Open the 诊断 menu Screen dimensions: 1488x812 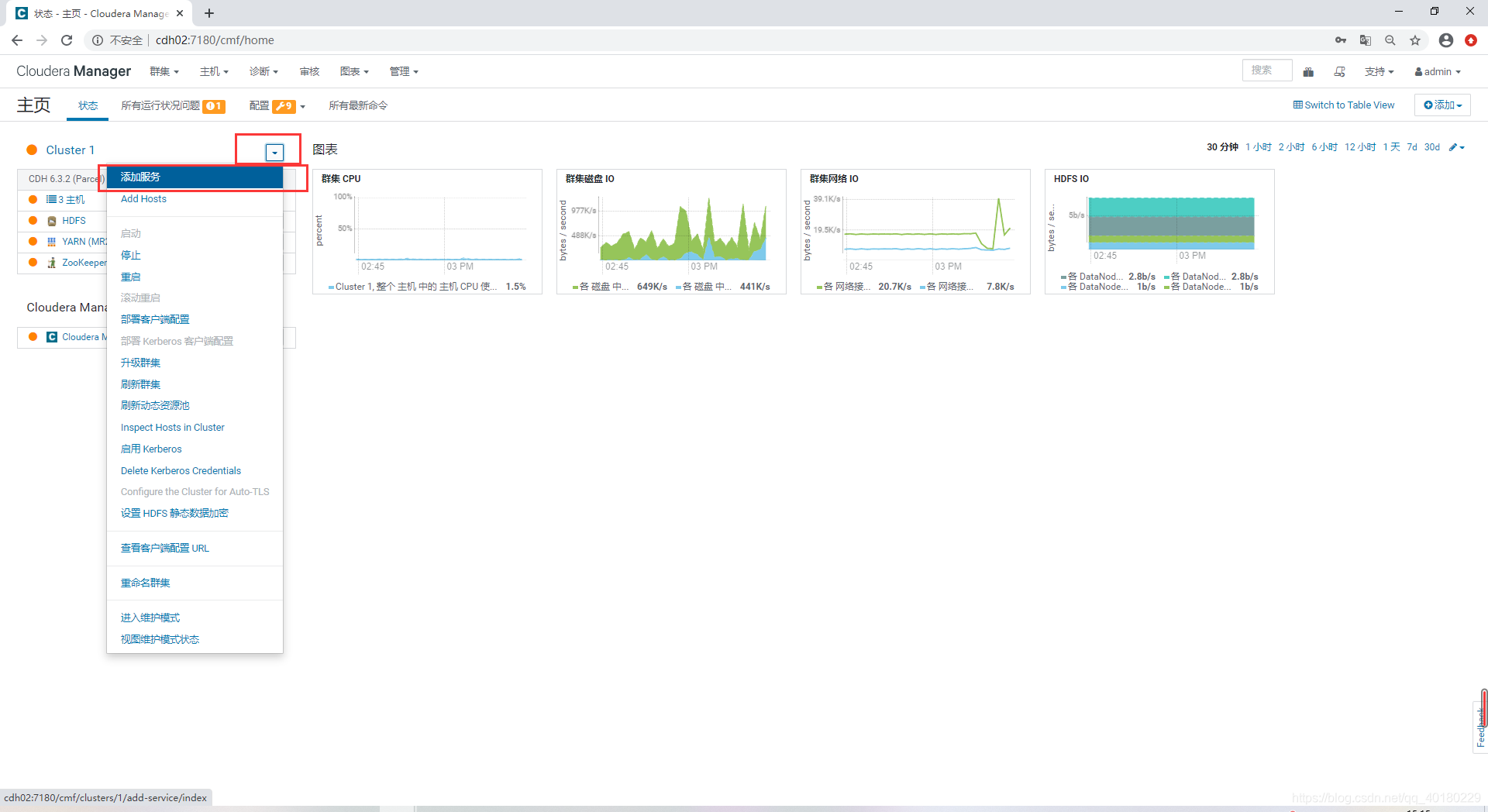pyautogui.click(x=263, y=71)
